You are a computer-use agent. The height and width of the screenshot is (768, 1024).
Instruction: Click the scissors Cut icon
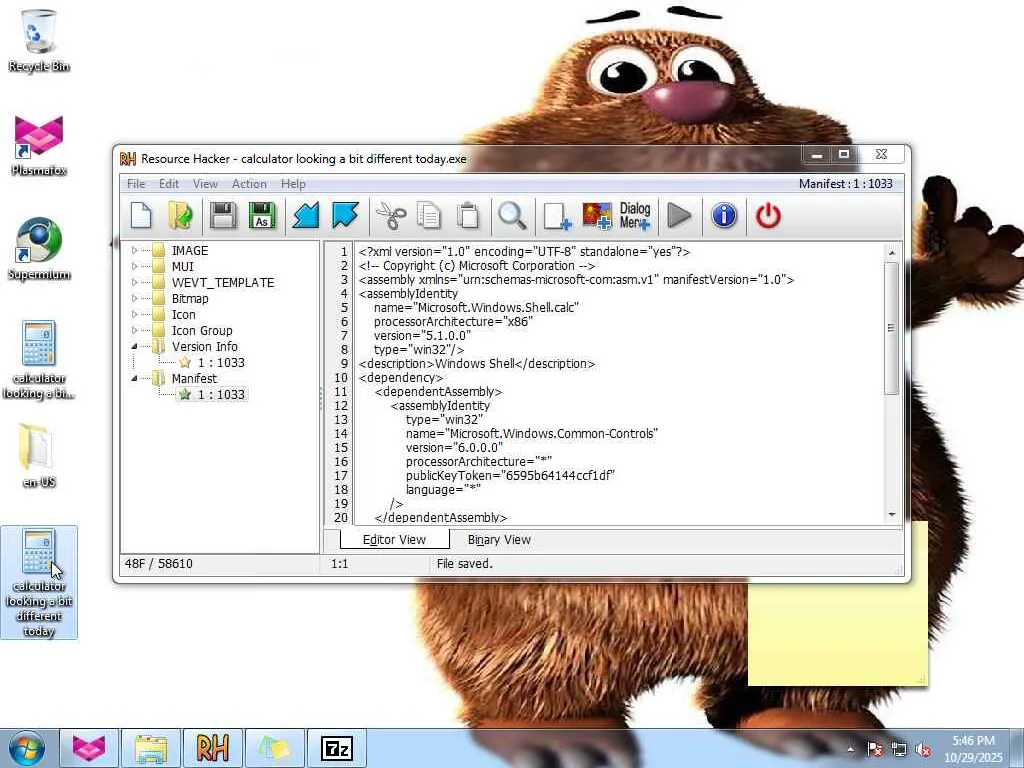391,216
